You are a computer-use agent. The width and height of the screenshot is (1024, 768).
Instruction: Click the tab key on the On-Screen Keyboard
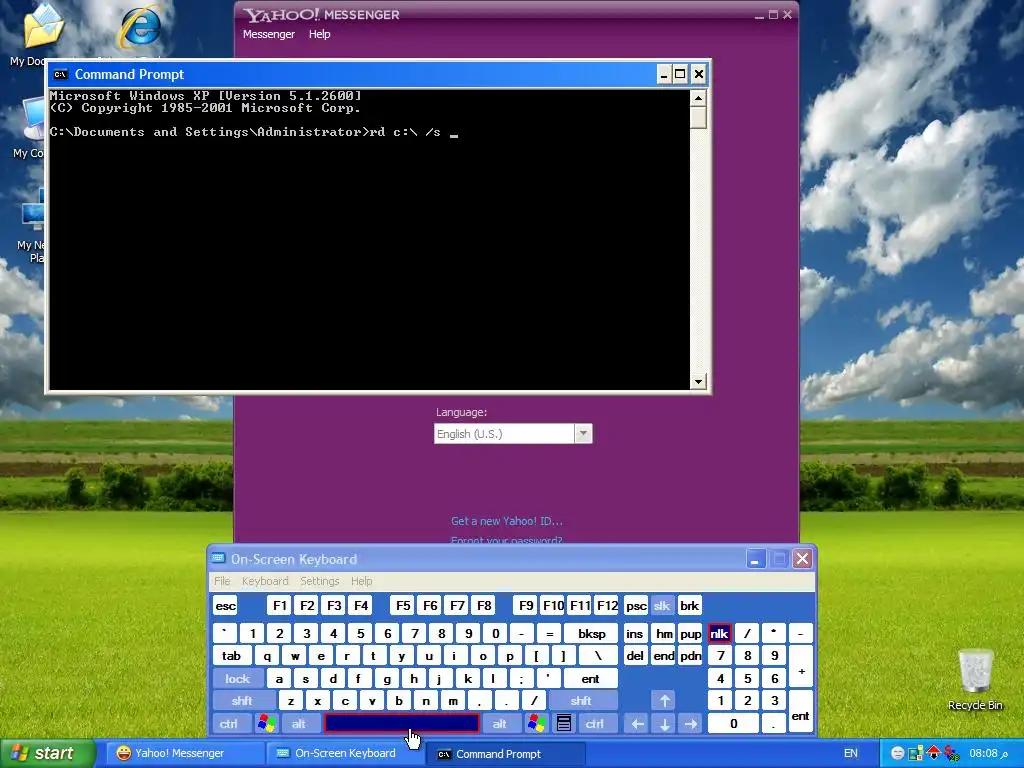tap(232, 656)
